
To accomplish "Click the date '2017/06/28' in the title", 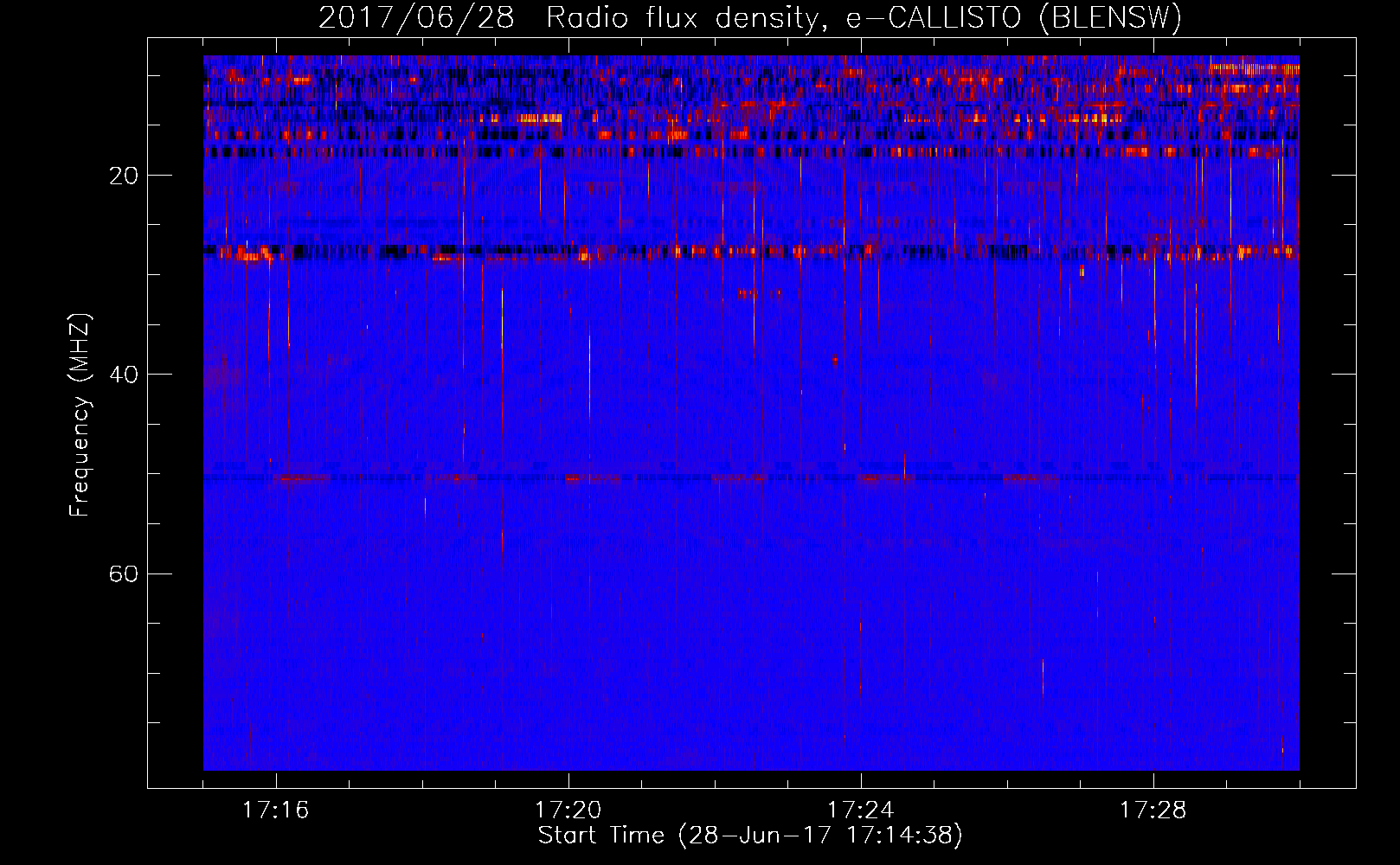I will [416, 18].
